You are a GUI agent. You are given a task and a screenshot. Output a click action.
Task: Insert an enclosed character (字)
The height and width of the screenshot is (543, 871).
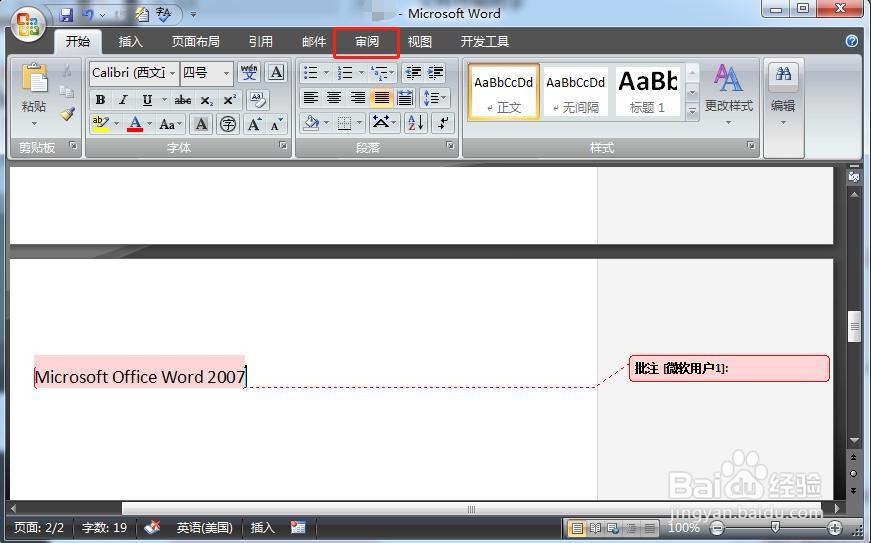click(227, 124)
